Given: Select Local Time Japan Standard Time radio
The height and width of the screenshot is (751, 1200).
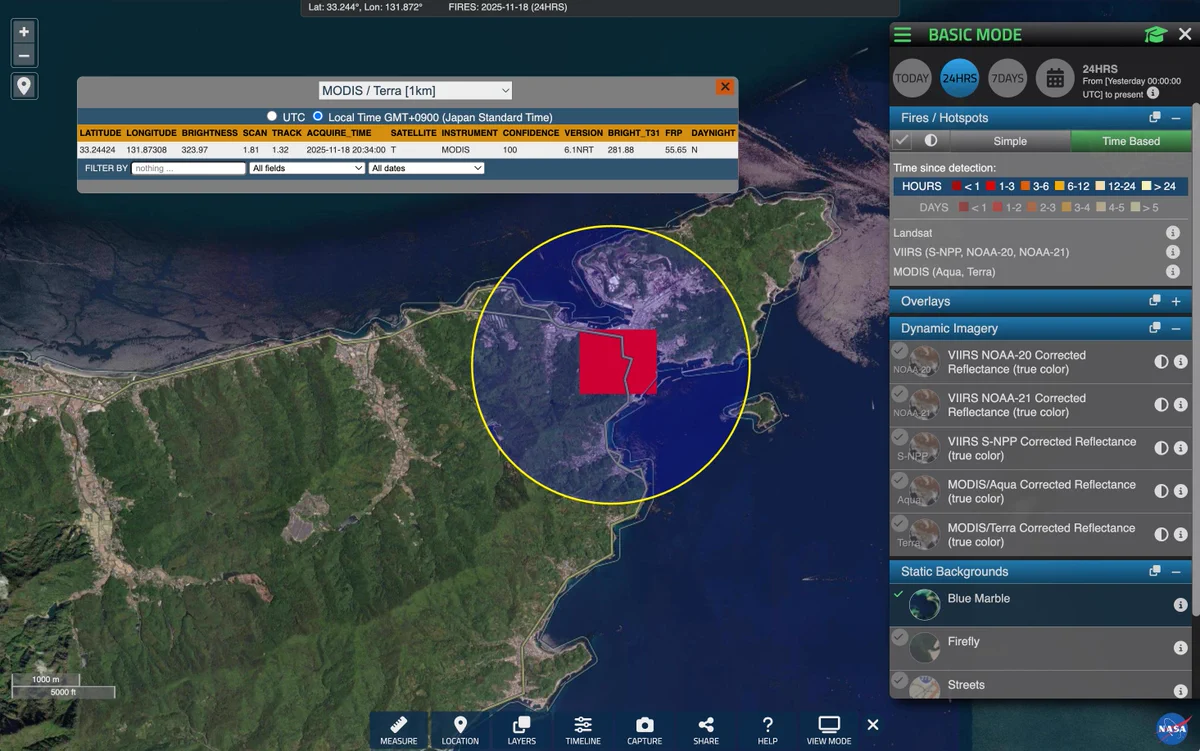Looking at the screenshot, I should (x=318, y=116).
